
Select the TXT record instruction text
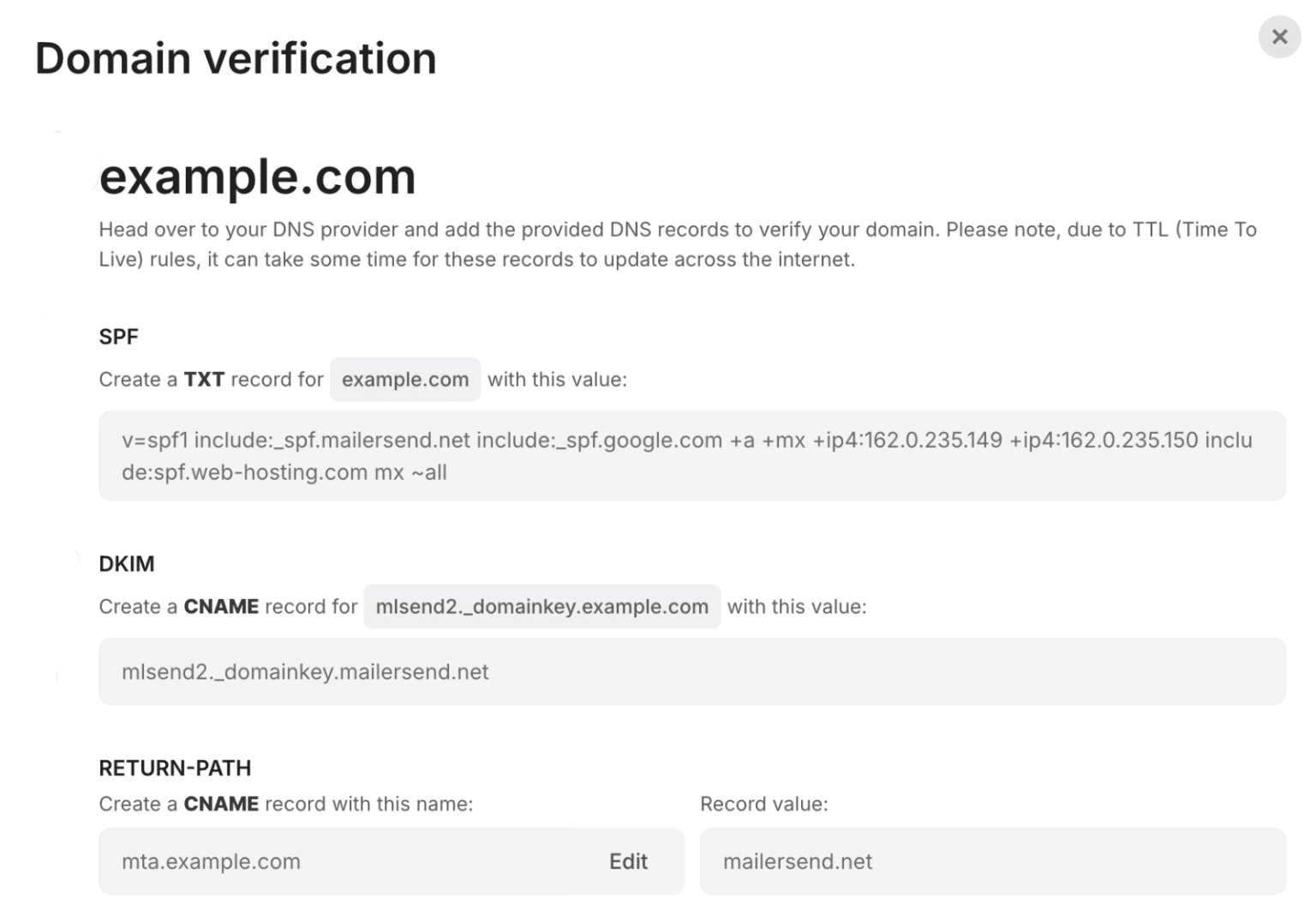pos(210,379)
